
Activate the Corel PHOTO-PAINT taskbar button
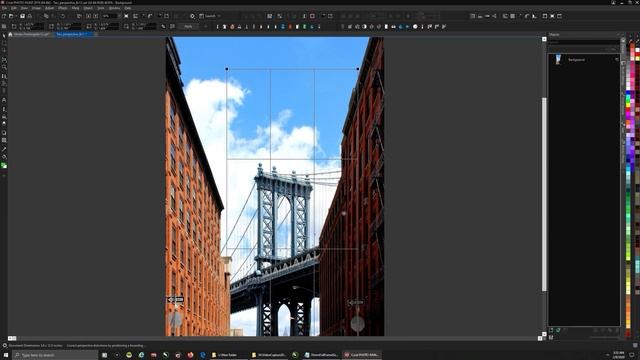pos(362,355)
